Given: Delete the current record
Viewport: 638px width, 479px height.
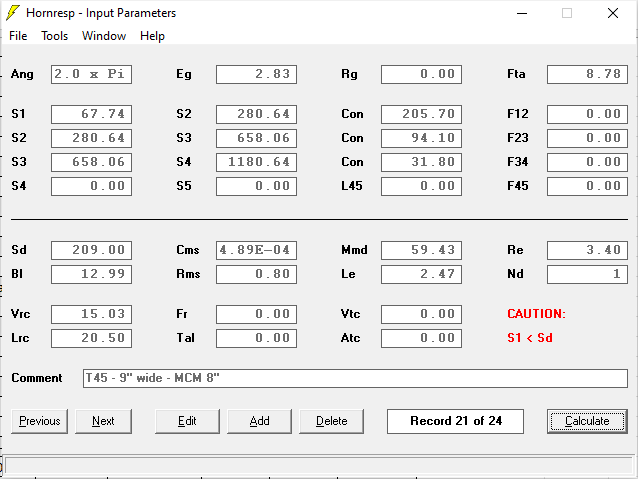Looking at the screenshot, I should point(331,421).
